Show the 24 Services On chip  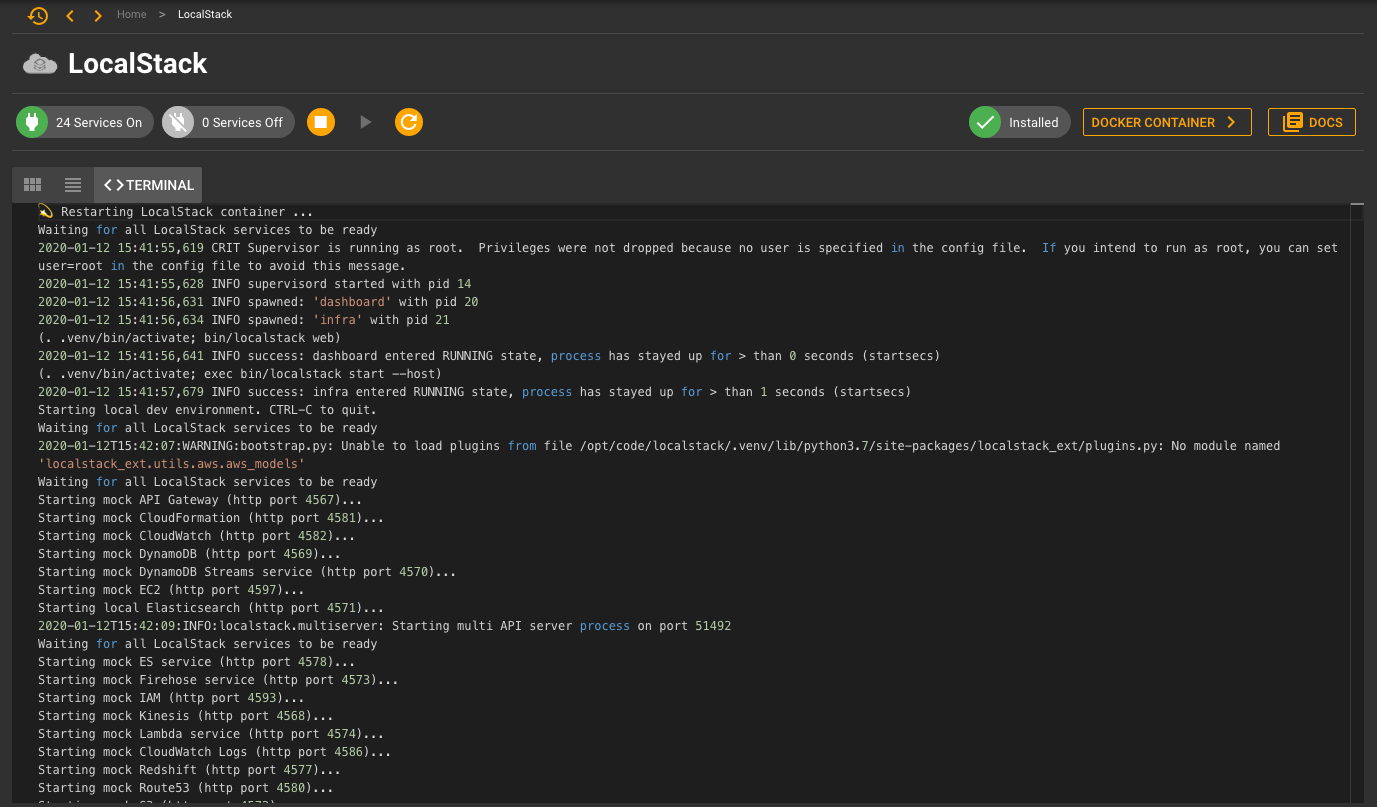click(85, 122)
